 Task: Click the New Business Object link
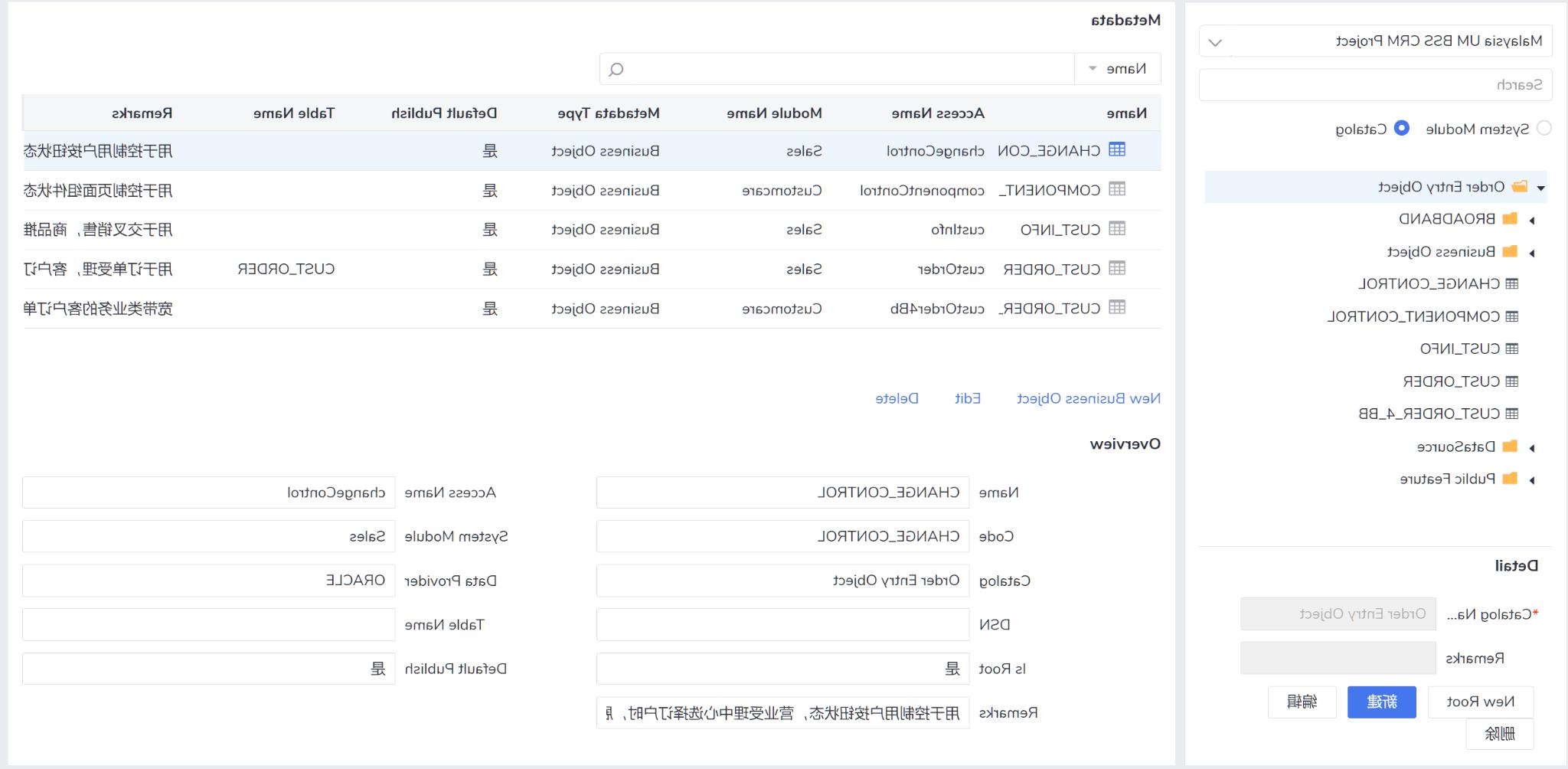click(1089, 398)
